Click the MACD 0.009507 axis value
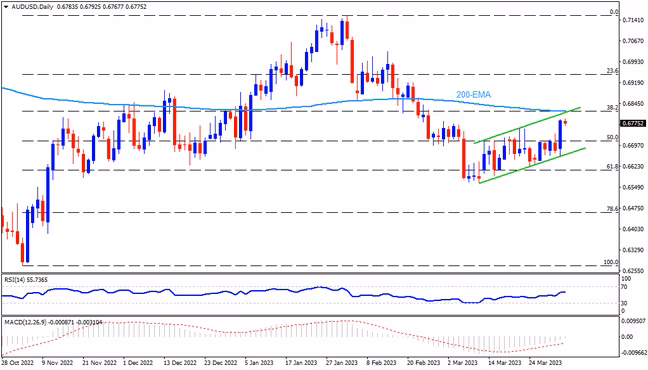Viewport: 648px width, 370px height. (x=634, y=320)
